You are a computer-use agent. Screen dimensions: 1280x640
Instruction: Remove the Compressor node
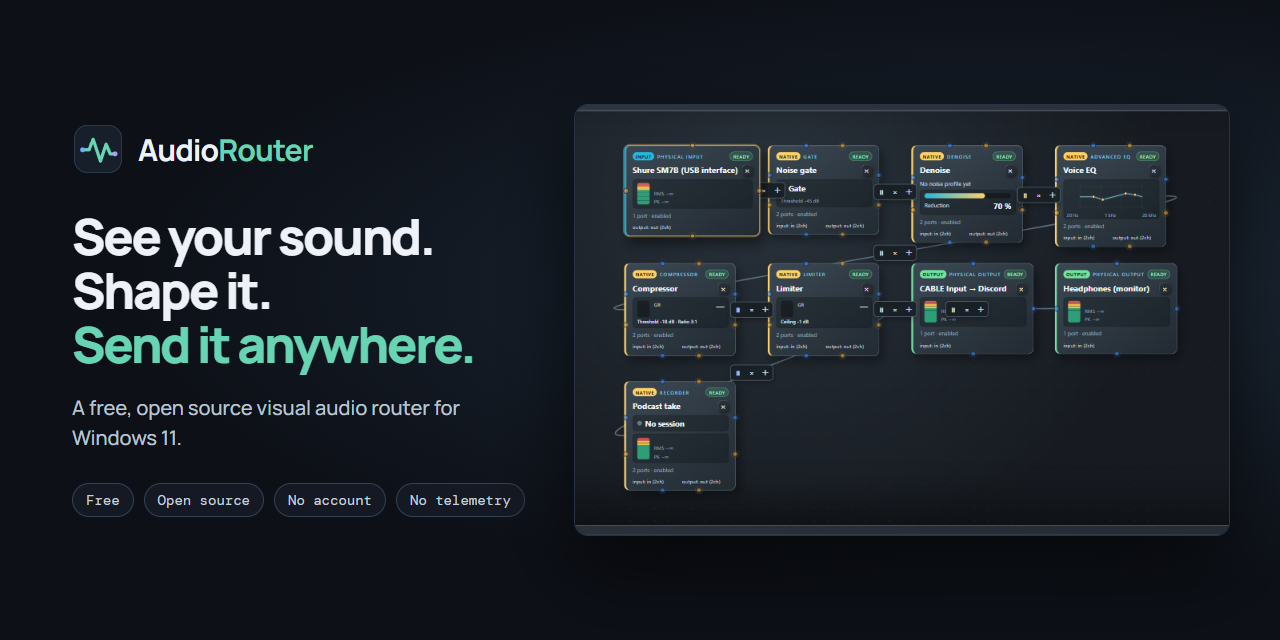(723, 289)
